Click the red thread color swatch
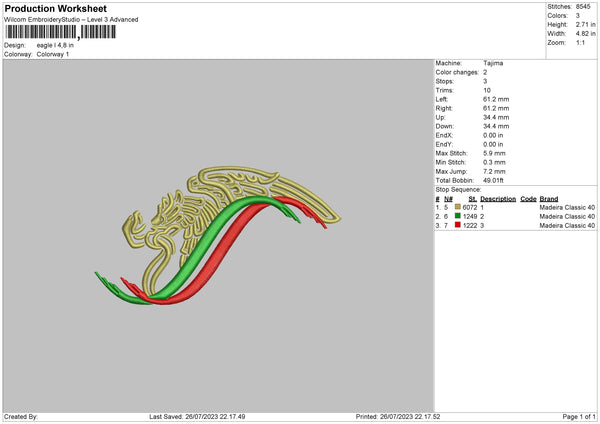 tap(458, 226)
